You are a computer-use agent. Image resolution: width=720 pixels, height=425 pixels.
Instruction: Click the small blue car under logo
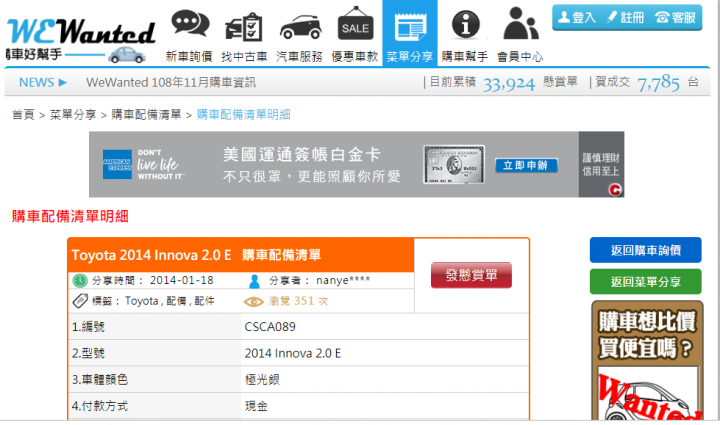pos(127,55)
